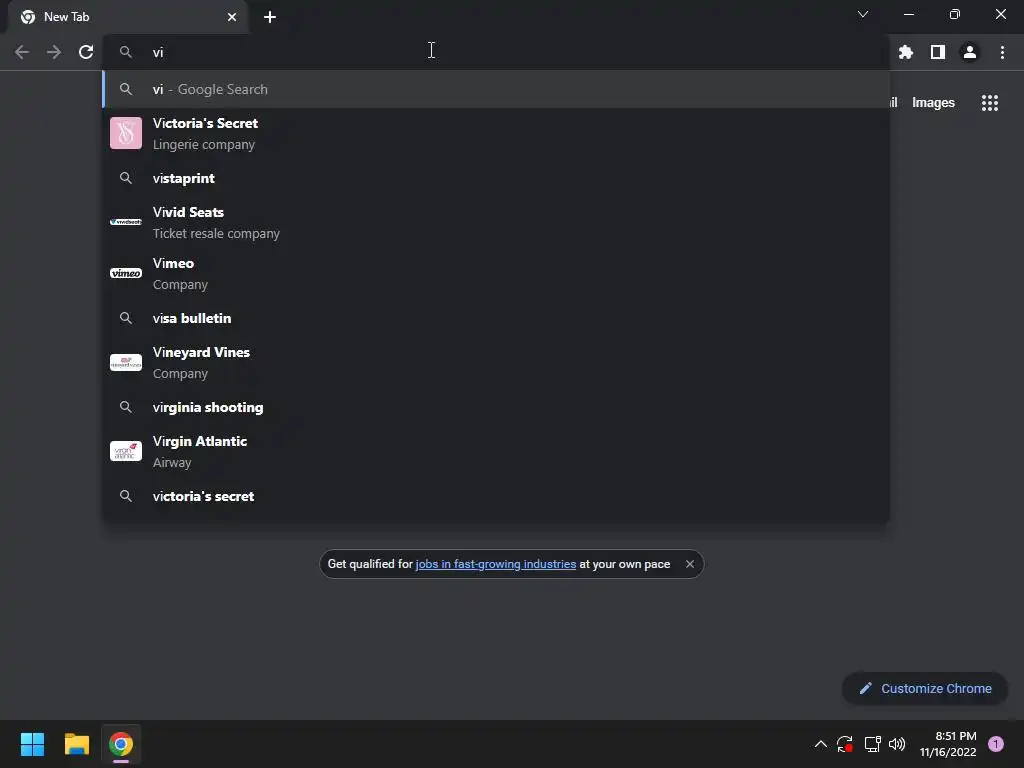Open the Chrome profile avatar
1024x768 pixels.
point(970,52)
